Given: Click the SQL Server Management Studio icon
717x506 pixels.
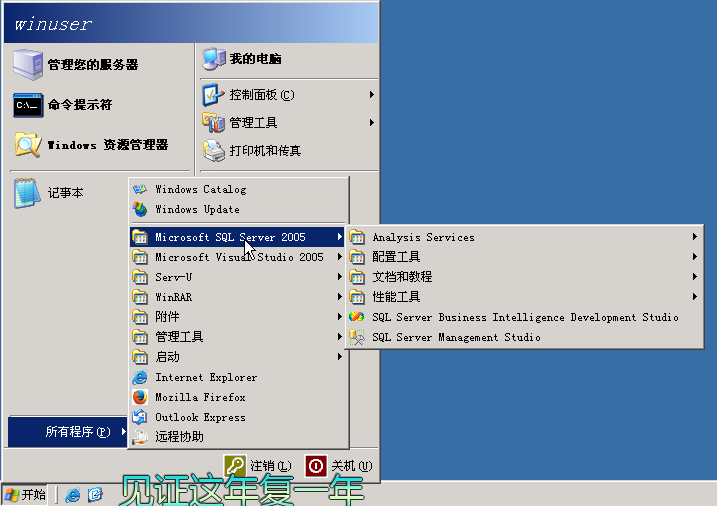Looking at the screenshot, I should tap(357, 337).
